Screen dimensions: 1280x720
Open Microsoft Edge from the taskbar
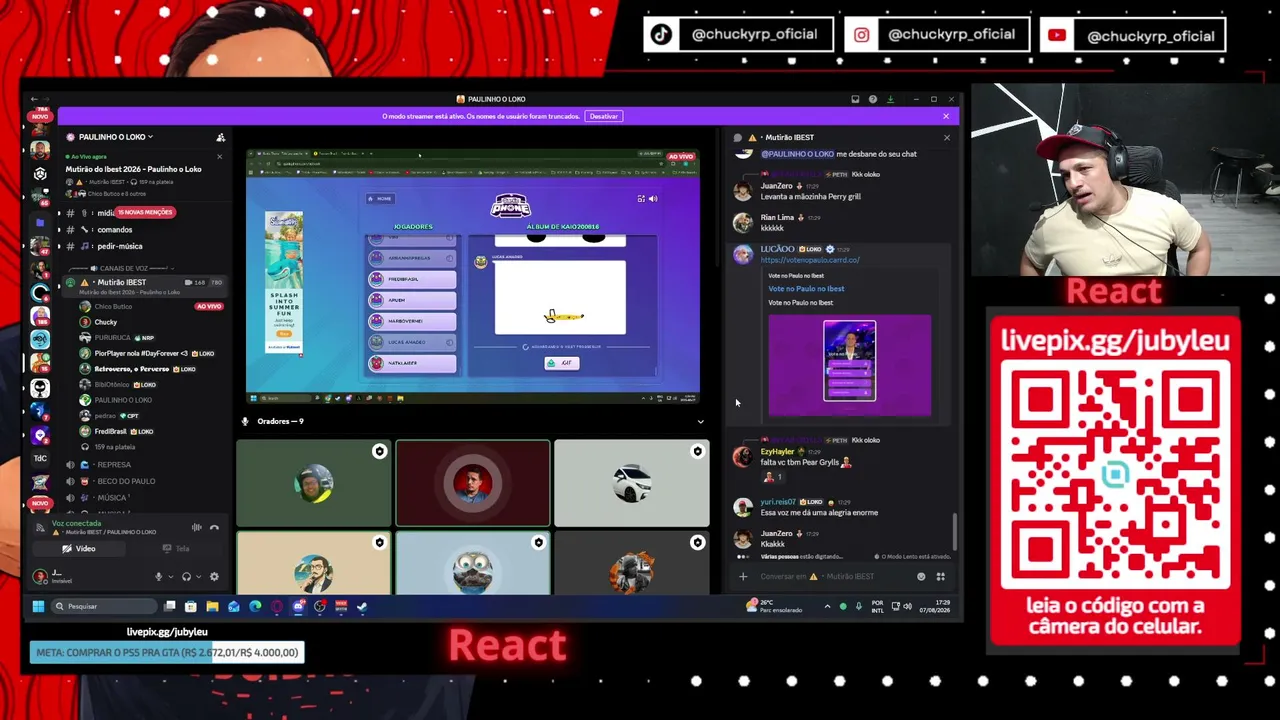(255, 606)
